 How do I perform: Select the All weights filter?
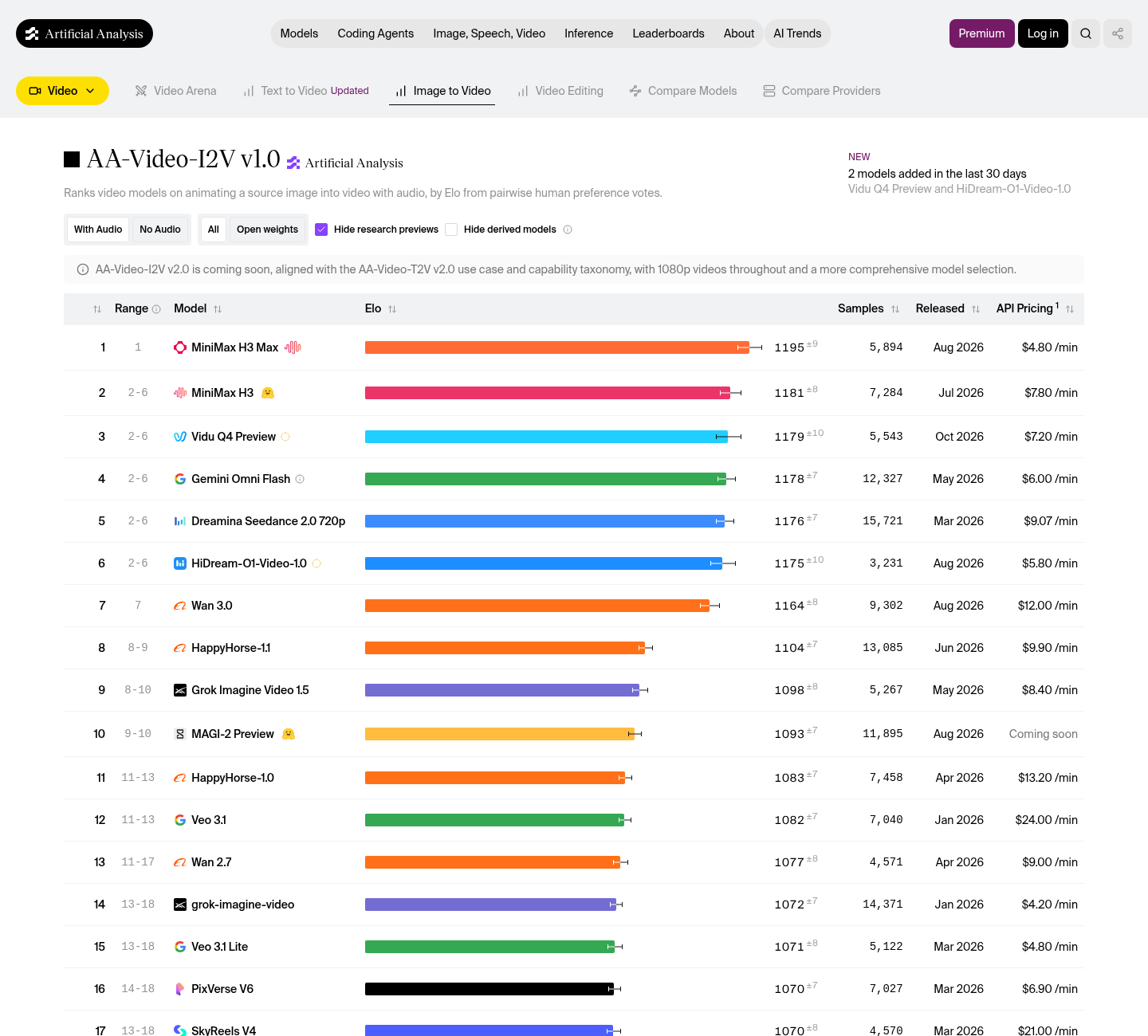point(214,230)
